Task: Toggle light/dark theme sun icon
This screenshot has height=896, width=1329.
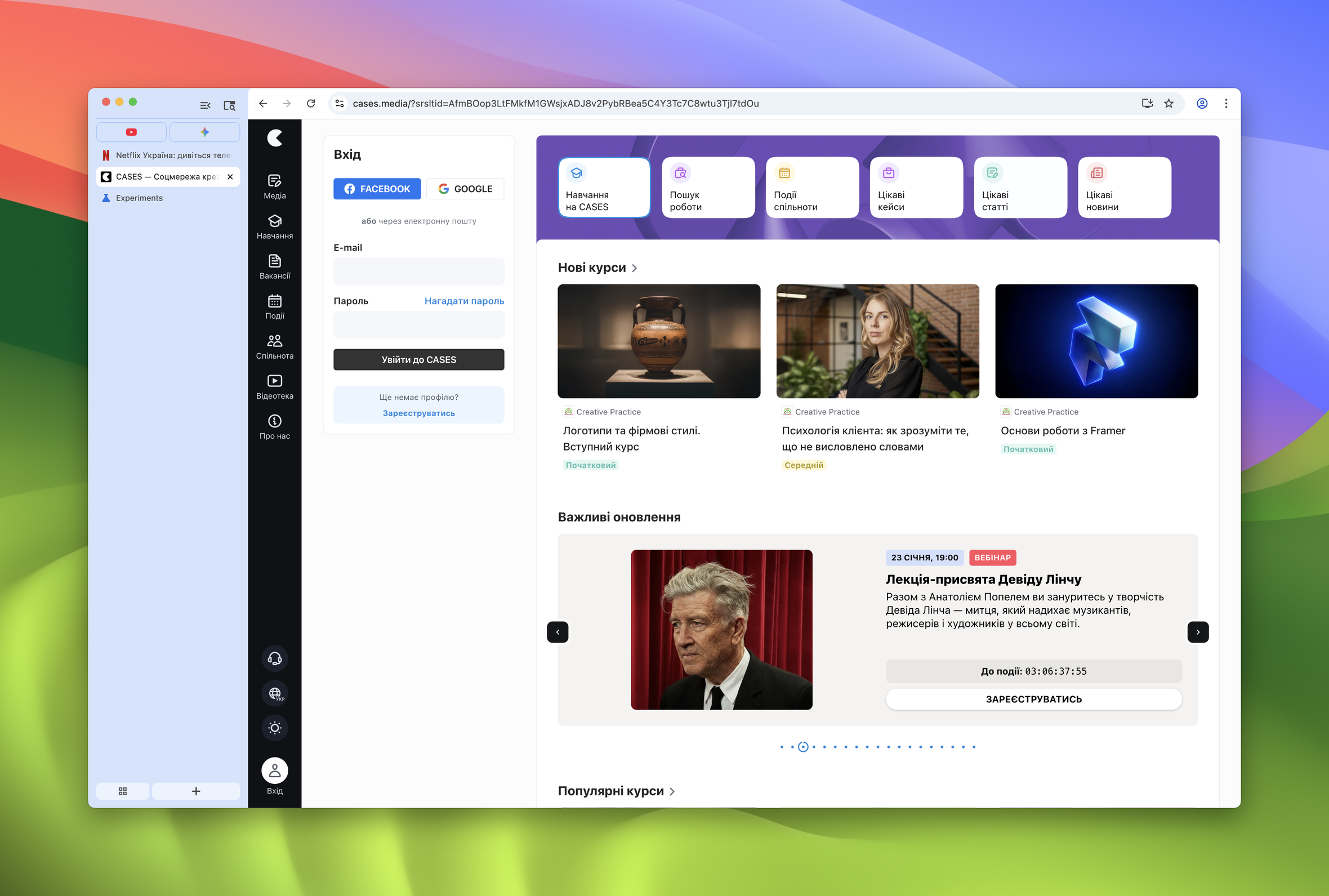Action: coord(274,728)
